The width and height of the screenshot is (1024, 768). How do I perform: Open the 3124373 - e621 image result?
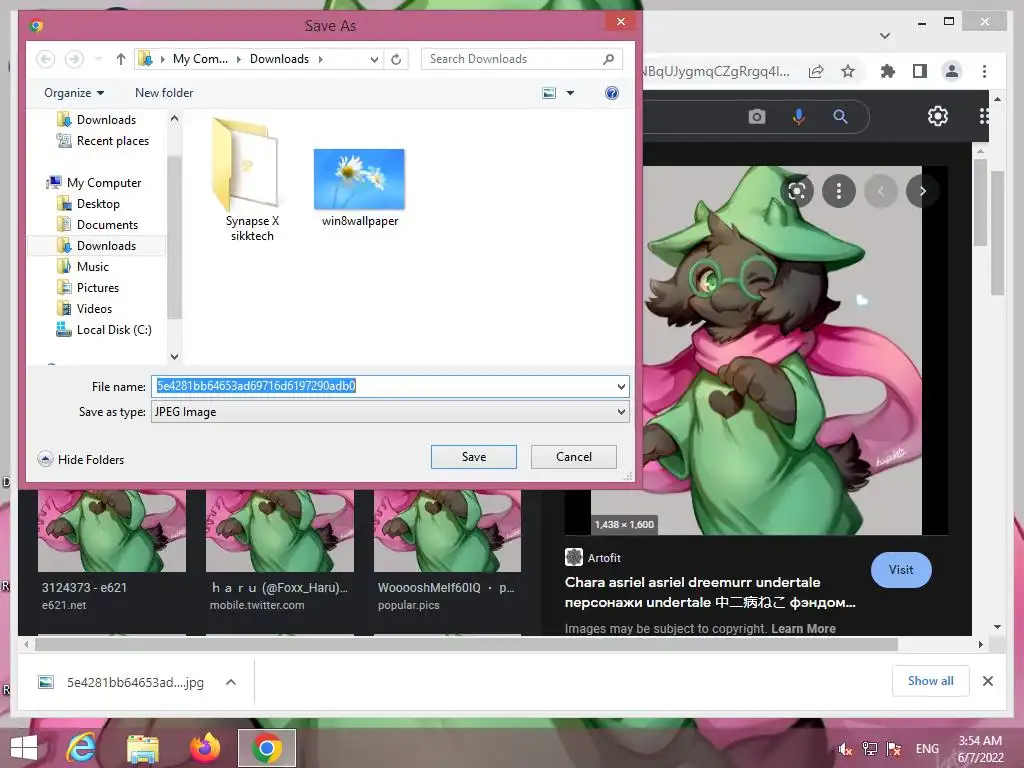coord(112,551)
